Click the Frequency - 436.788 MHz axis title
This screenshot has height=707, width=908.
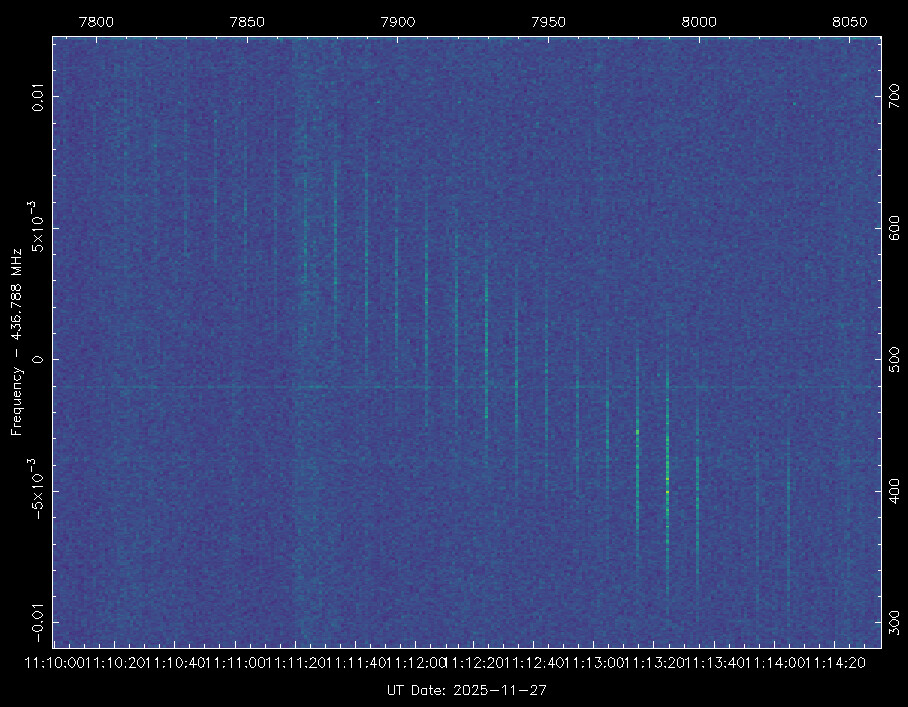(x=17, y=340)
